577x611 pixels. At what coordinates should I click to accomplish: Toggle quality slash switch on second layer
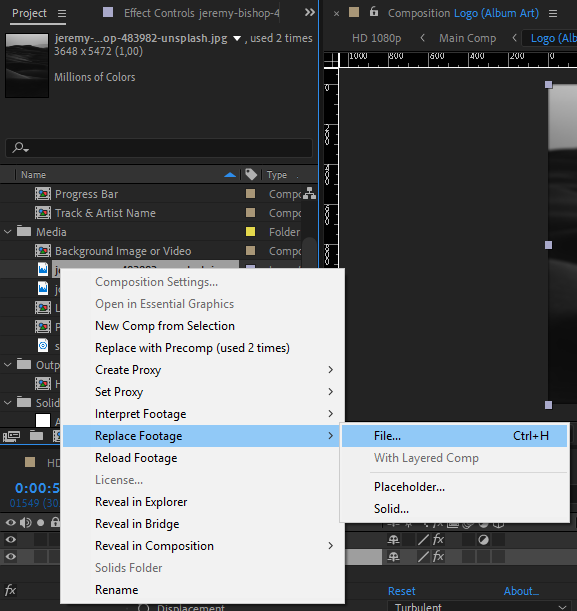point(423,557)
